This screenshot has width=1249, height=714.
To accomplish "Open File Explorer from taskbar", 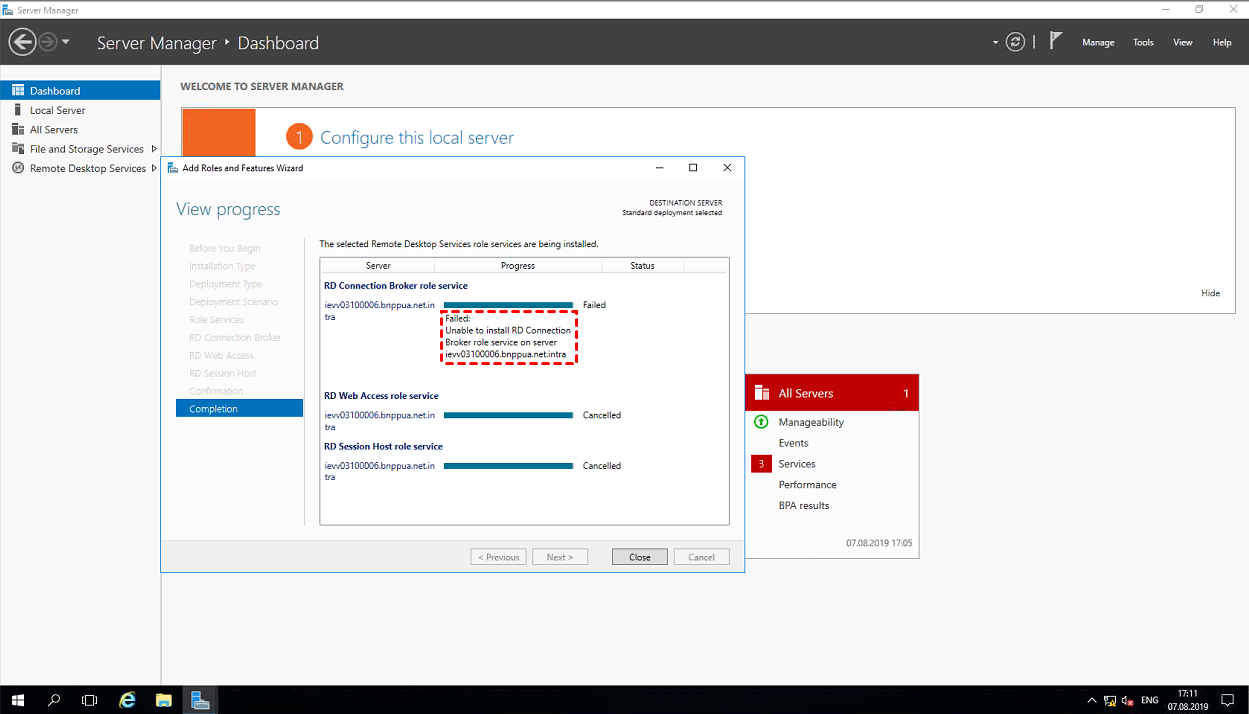I will [x=163, y=700].
